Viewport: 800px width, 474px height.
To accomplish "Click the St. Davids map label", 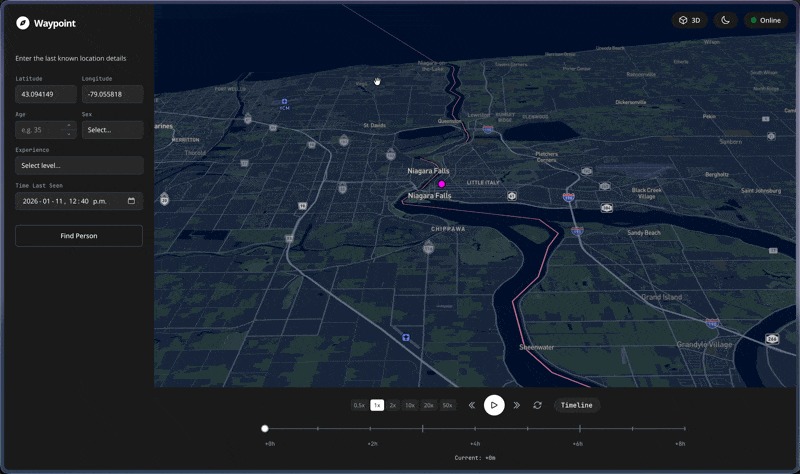I will coord(374,125).
